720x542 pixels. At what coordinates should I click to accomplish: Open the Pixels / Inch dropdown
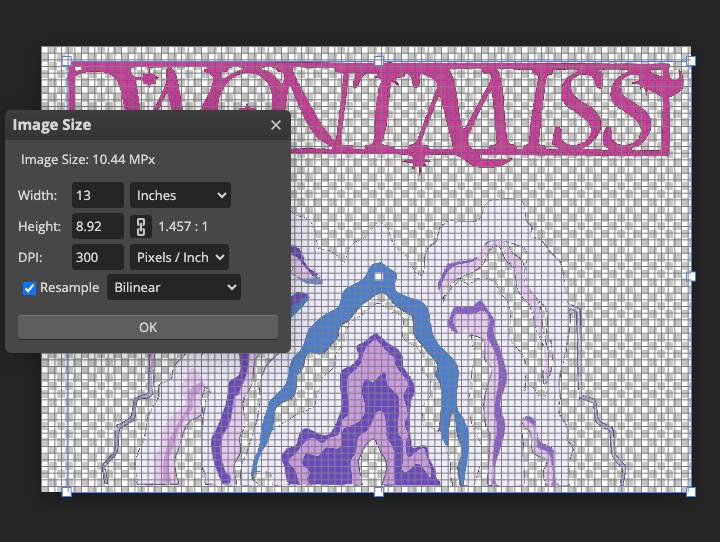[x=180, y=257]
